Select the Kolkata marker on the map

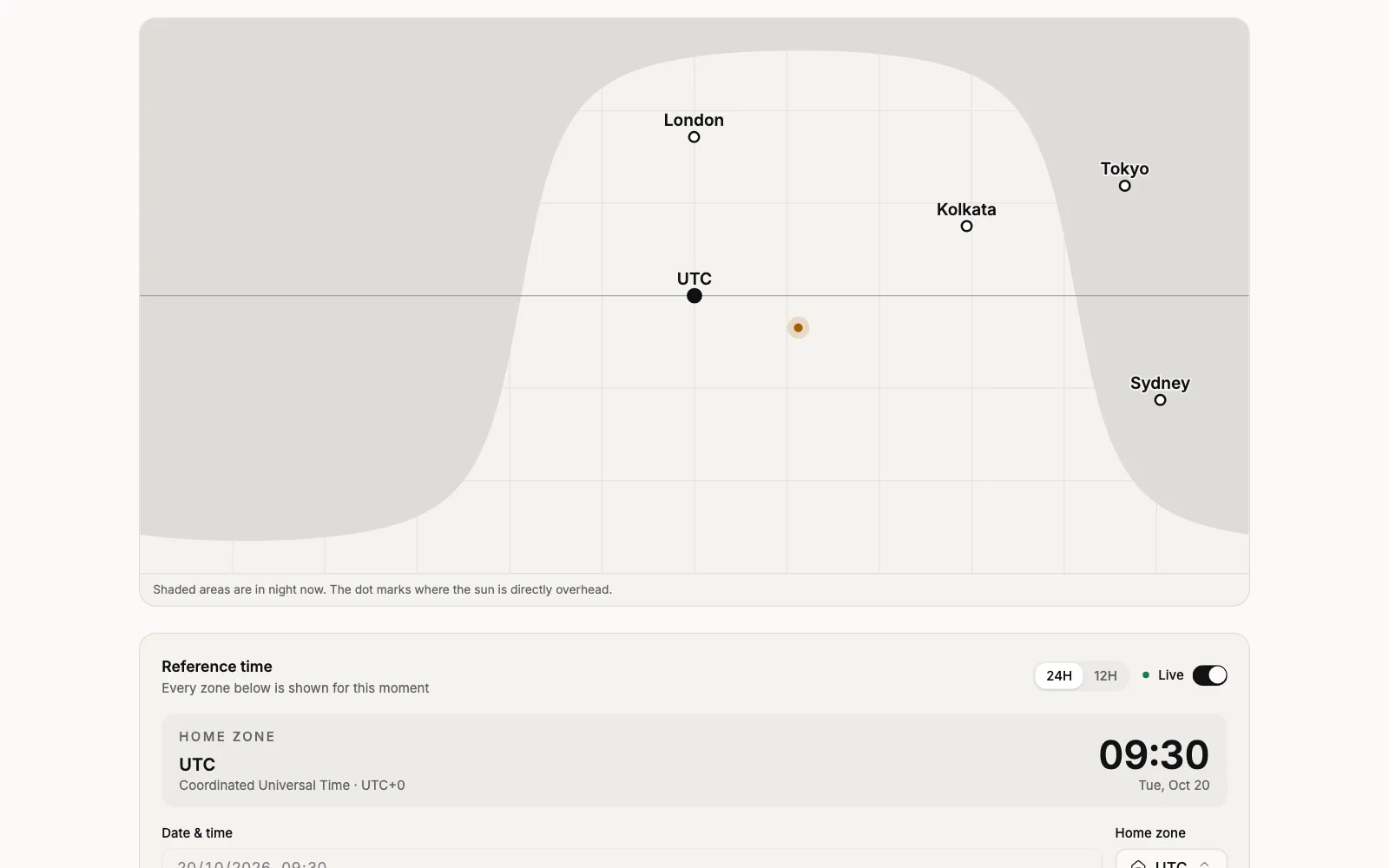[x=966, y=227]
